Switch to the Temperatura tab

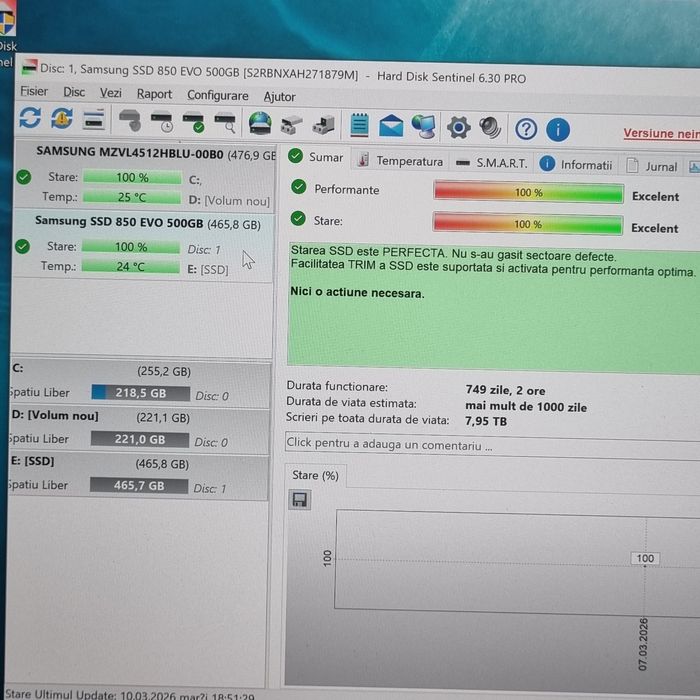click(x=401, y=160)
